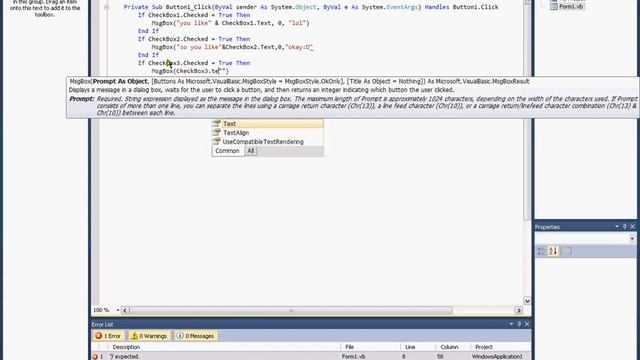Click "Handles Button1.Click" in the code

[462, 7]
